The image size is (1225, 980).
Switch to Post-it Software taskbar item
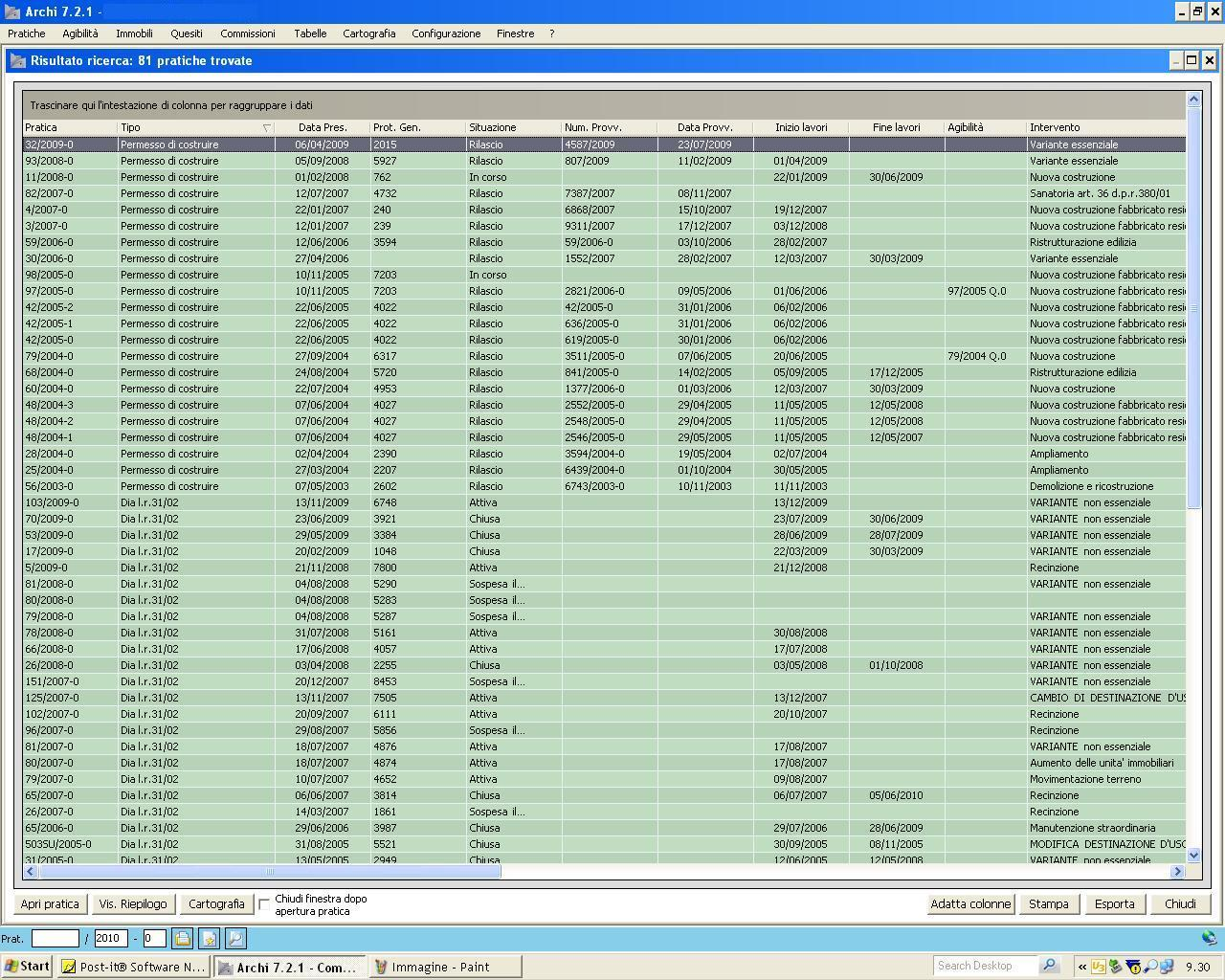[x=132, y=967]
